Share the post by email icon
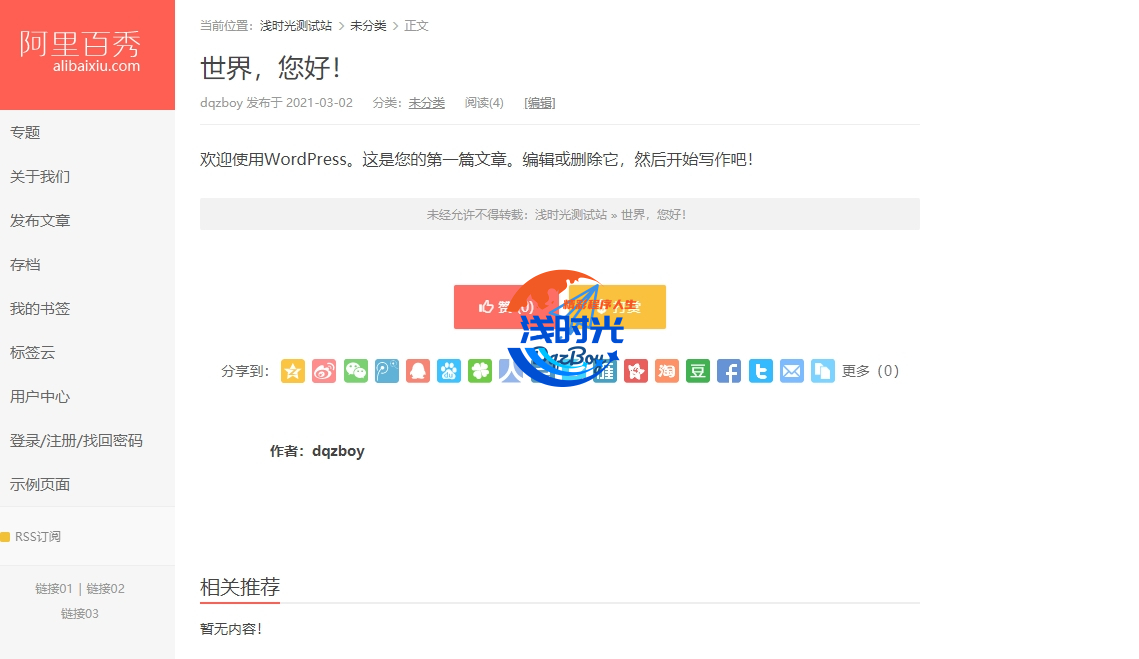This screenshot has height=659, width=1139. click(791, 371)
